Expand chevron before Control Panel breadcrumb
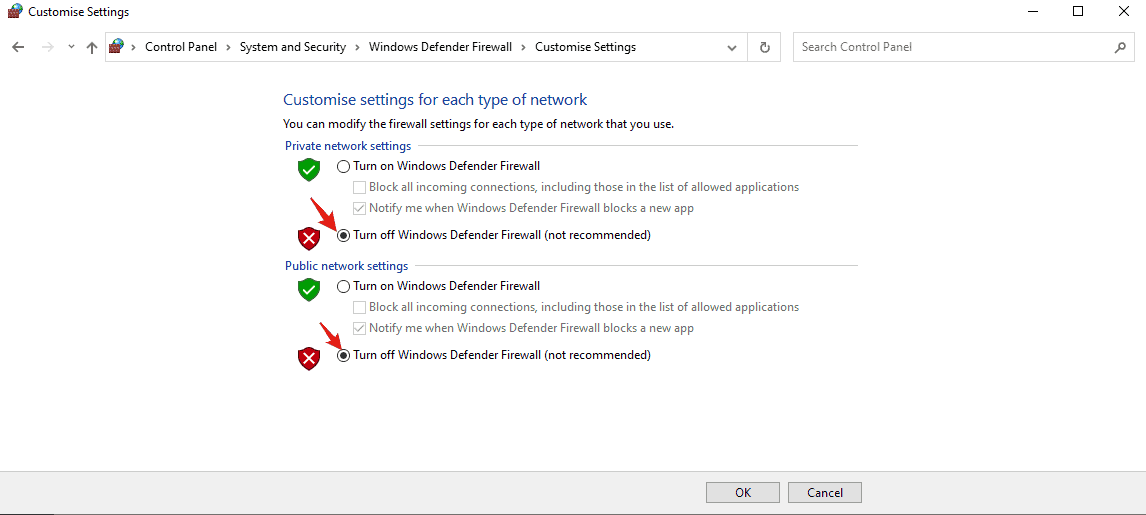 click(134, 47)
